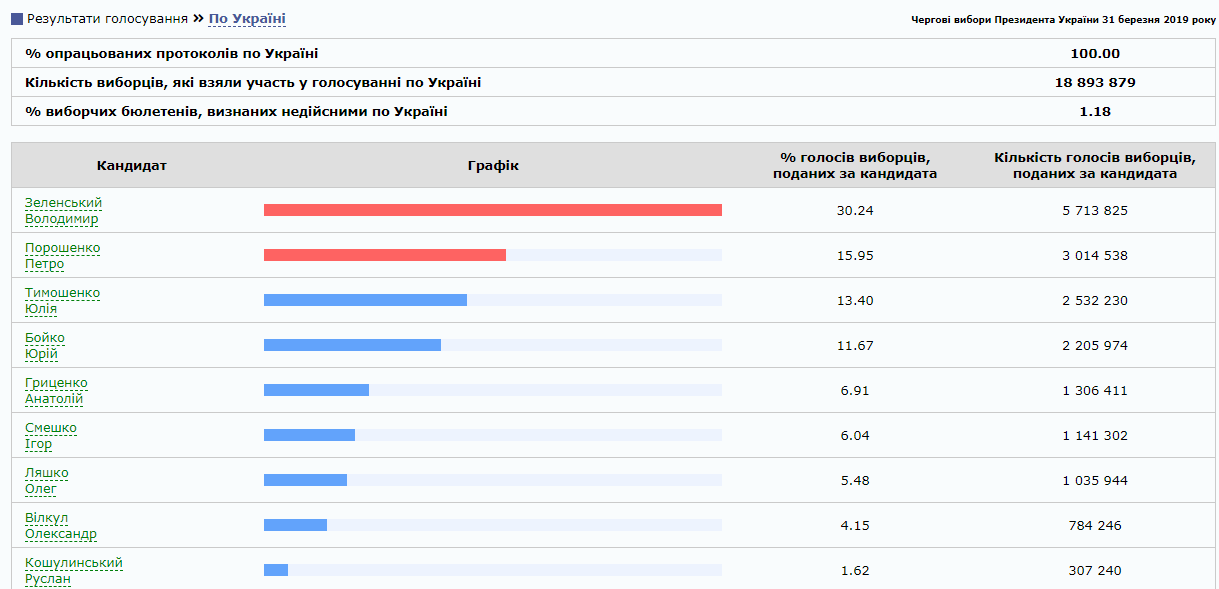The height and width of the screenshot is (589, 1219).
Task: Open Смешко Ігор candidate details
Action: point(50,436)
